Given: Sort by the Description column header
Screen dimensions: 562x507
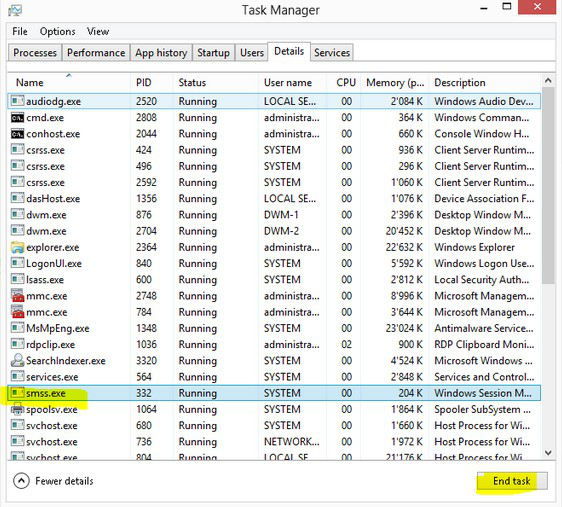Looking at the screenshot, I should click(x=485, y=82).
